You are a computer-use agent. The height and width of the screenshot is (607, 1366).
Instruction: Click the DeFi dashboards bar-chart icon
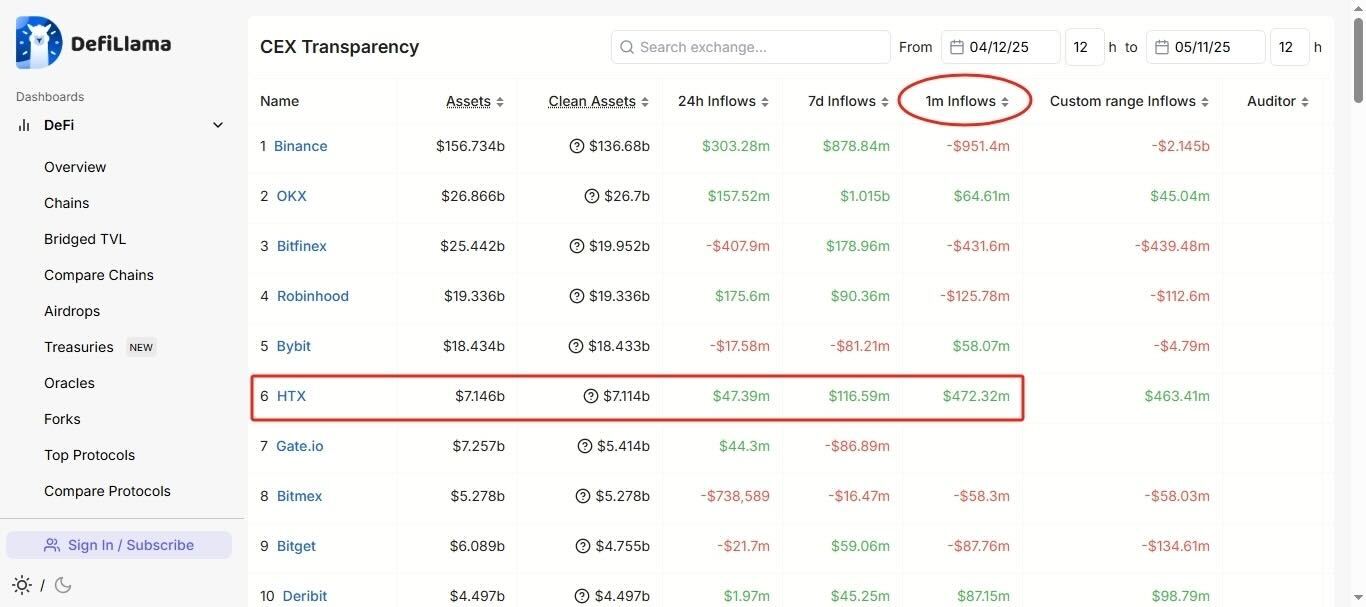point(24,125)
